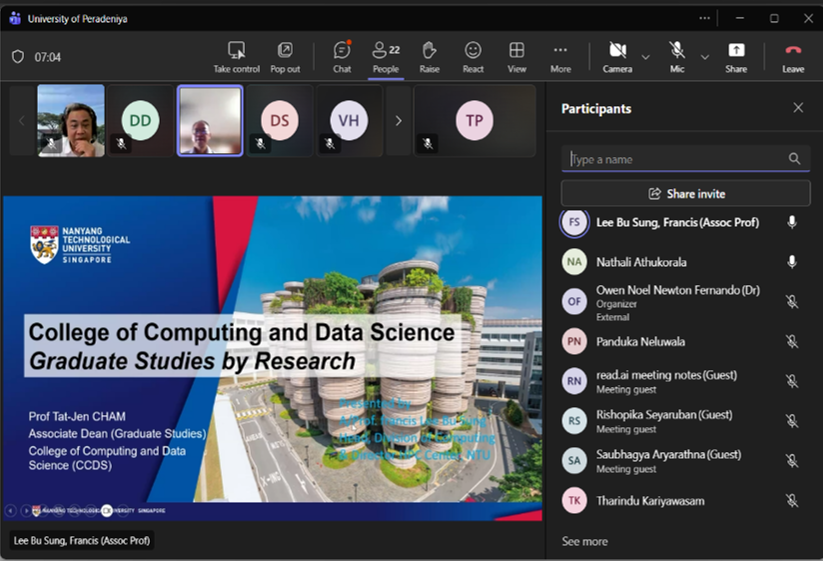
Task: Expand the Camera options dropdown arrow
Action: 646,57
